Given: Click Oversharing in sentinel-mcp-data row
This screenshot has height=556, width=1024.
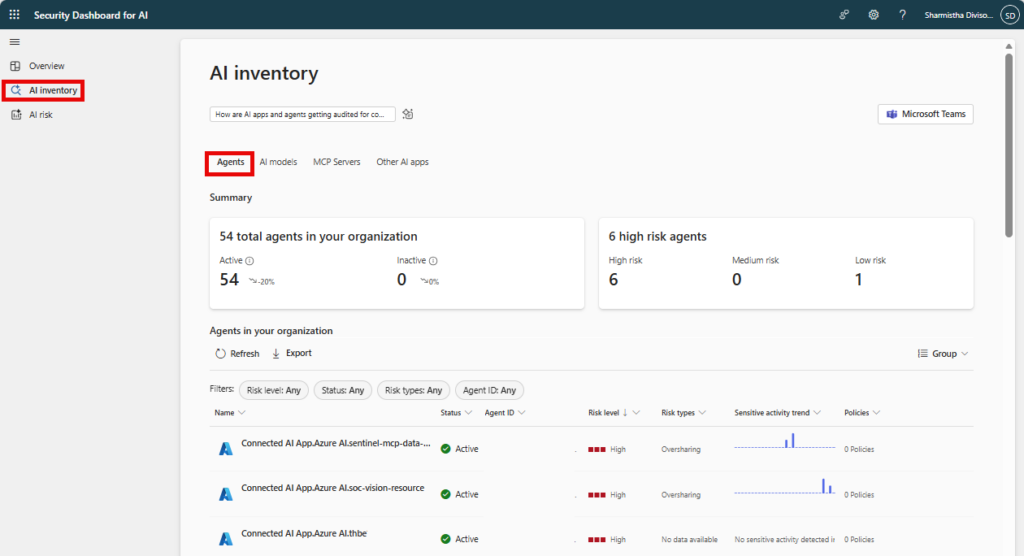Looking at the screenshot, I should click(680, 450).
